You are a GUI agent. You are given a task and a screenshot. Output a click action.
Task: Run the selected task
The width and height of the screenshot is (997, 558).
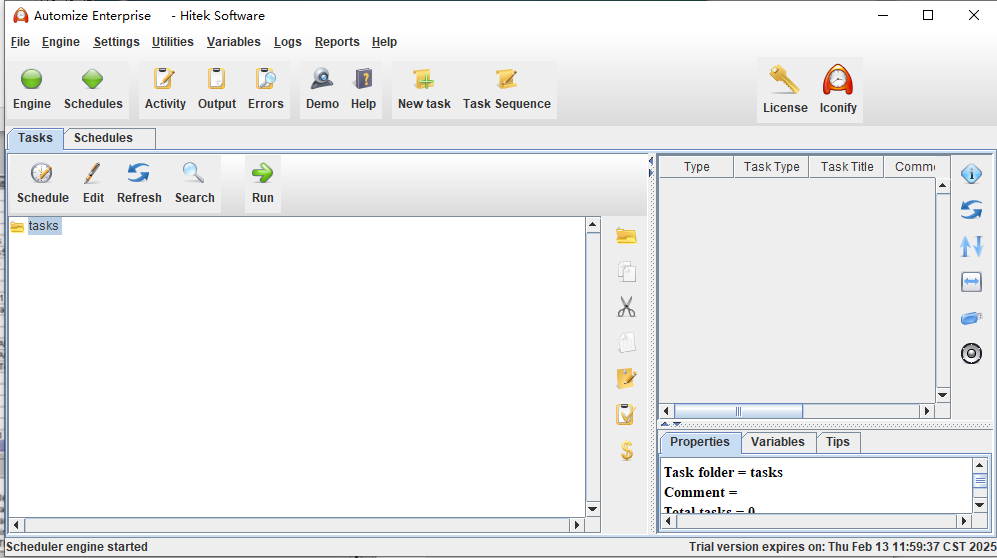click(x=262, y=184)
